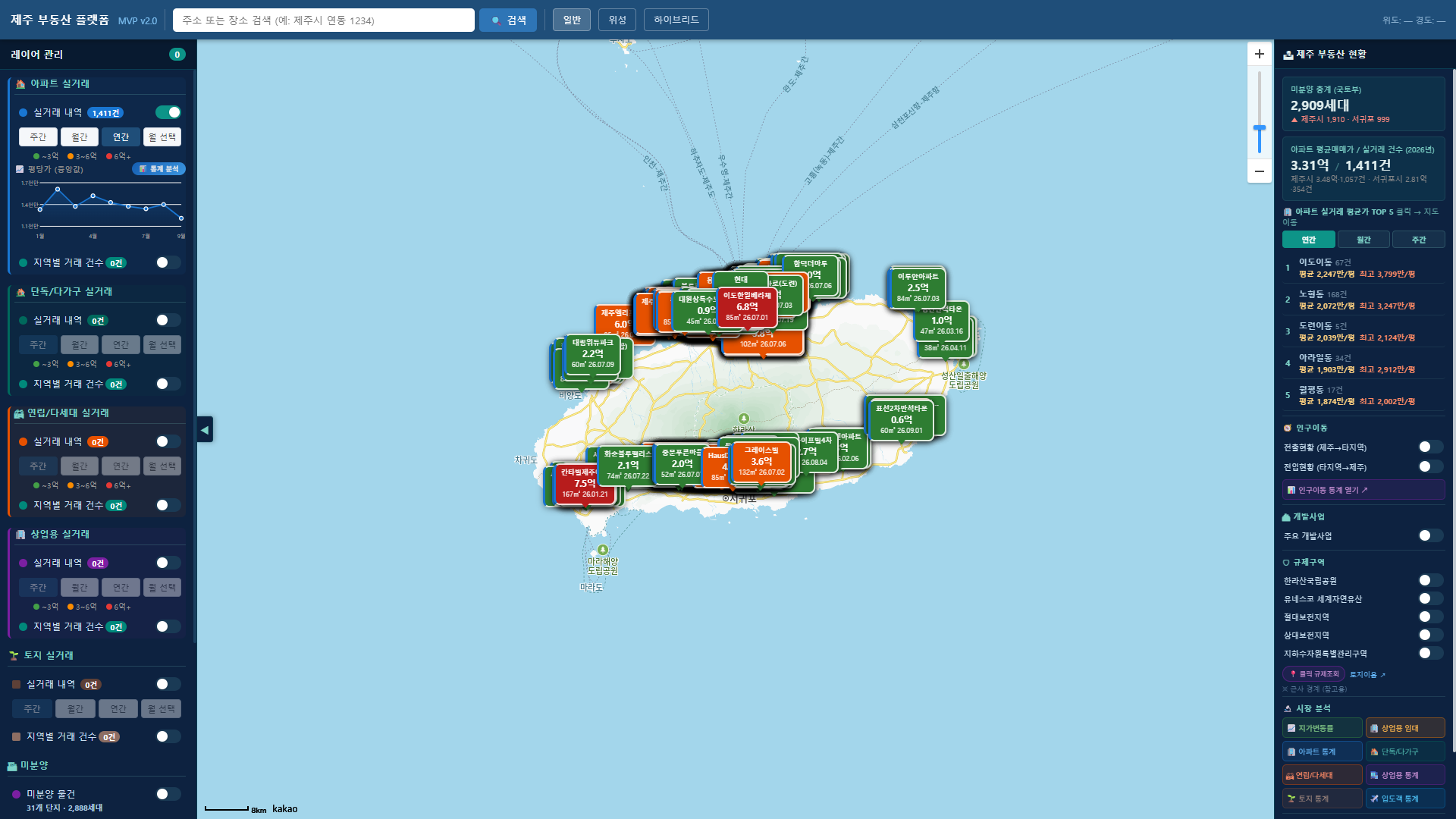
Task: Open 통계 분석 for apartment trades
Action: pyautogui.click(x=159, y=169)
